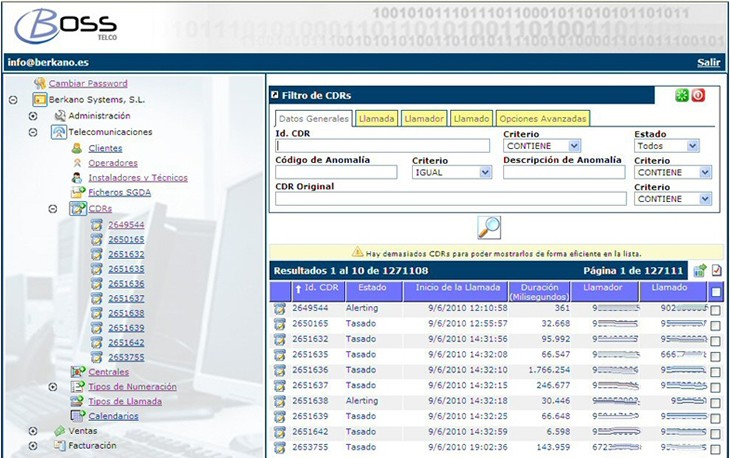Image resolution: width=730 pixels, height=458 pixels.
Task: Click the Telecomunicaciones tree node icon
Action: [59, 132]
